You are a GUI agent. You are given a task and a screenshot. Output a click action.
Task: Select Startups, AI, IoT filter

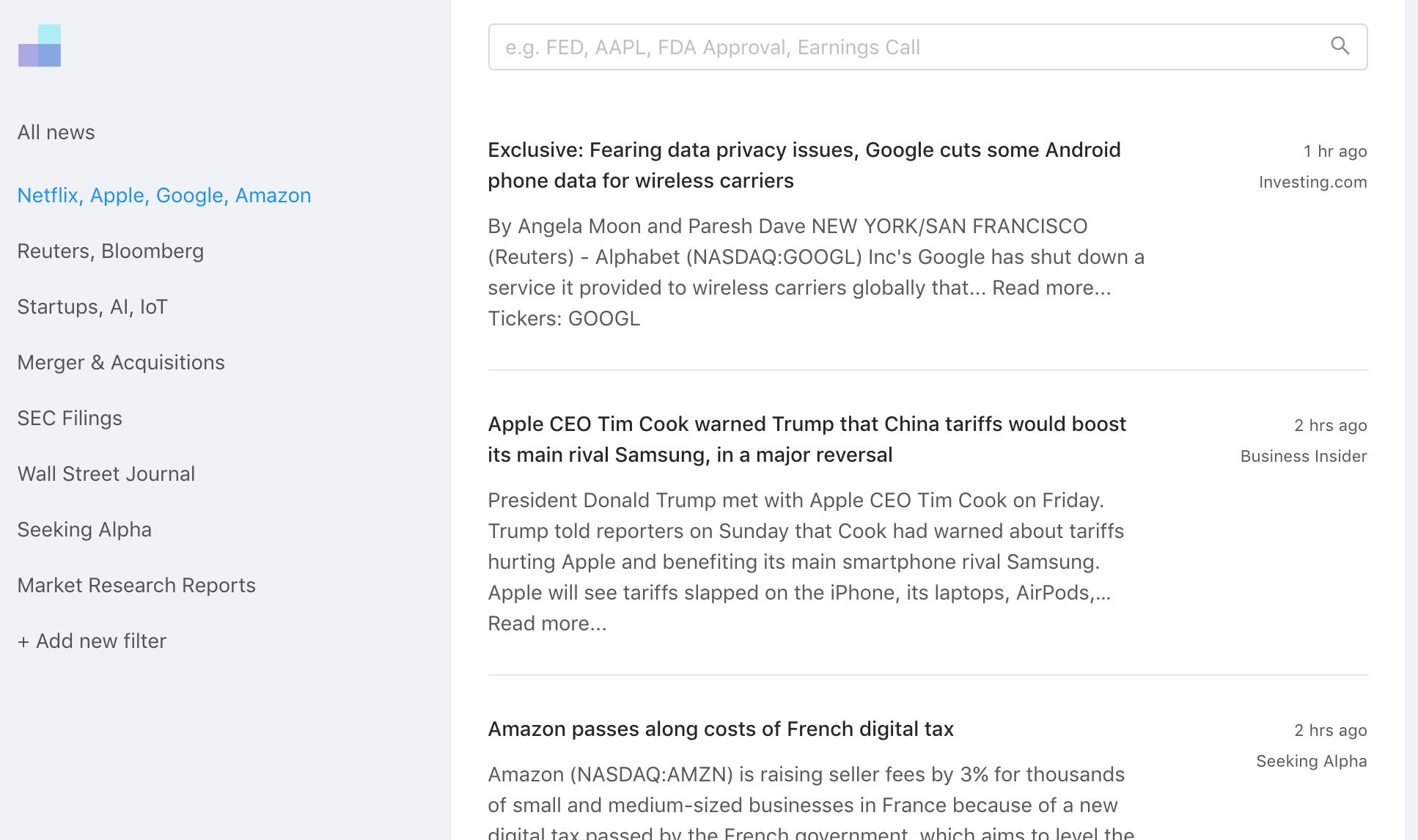pos(92,307)
